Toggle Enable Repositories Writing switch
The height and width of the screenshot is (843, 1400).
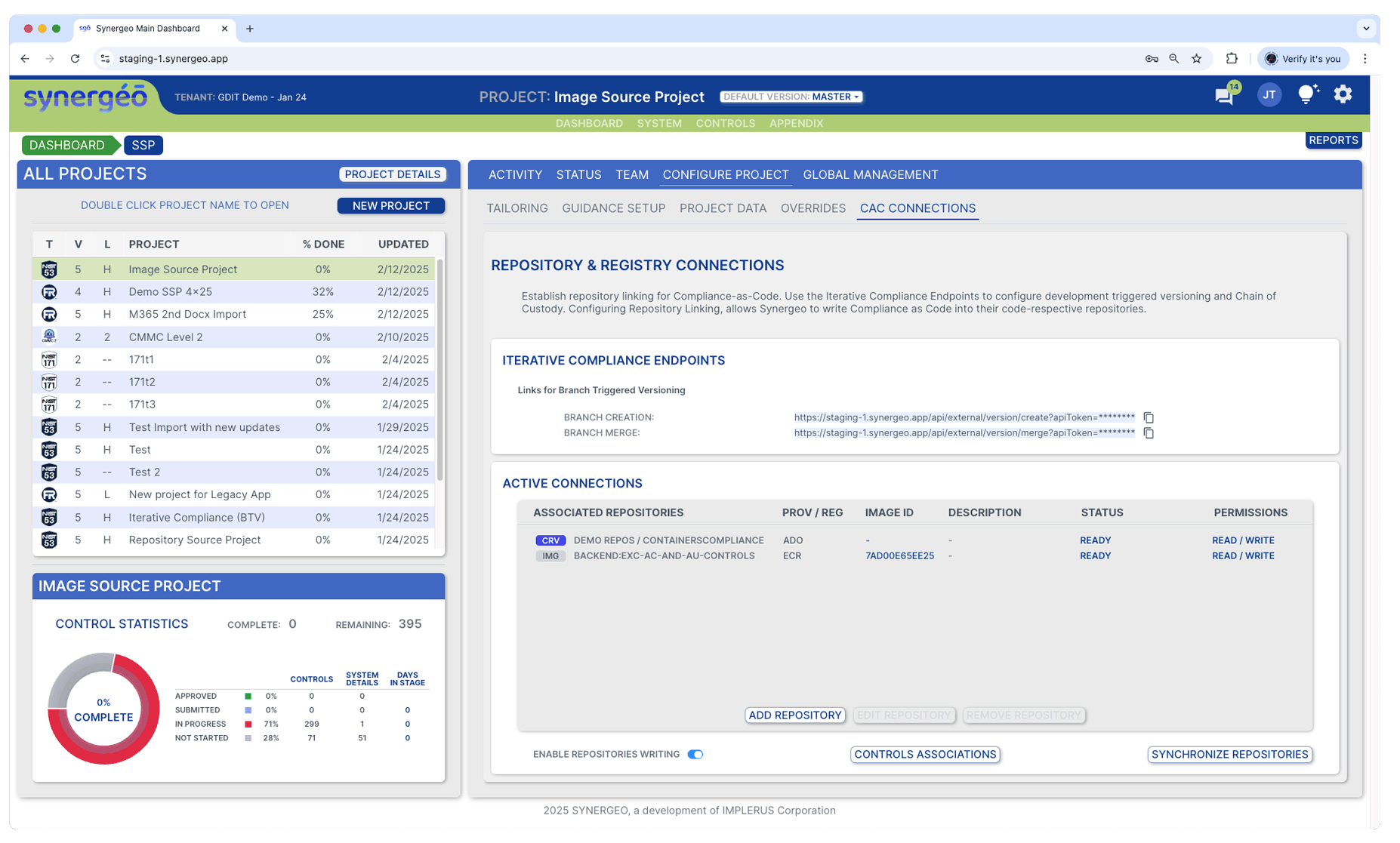695,755
